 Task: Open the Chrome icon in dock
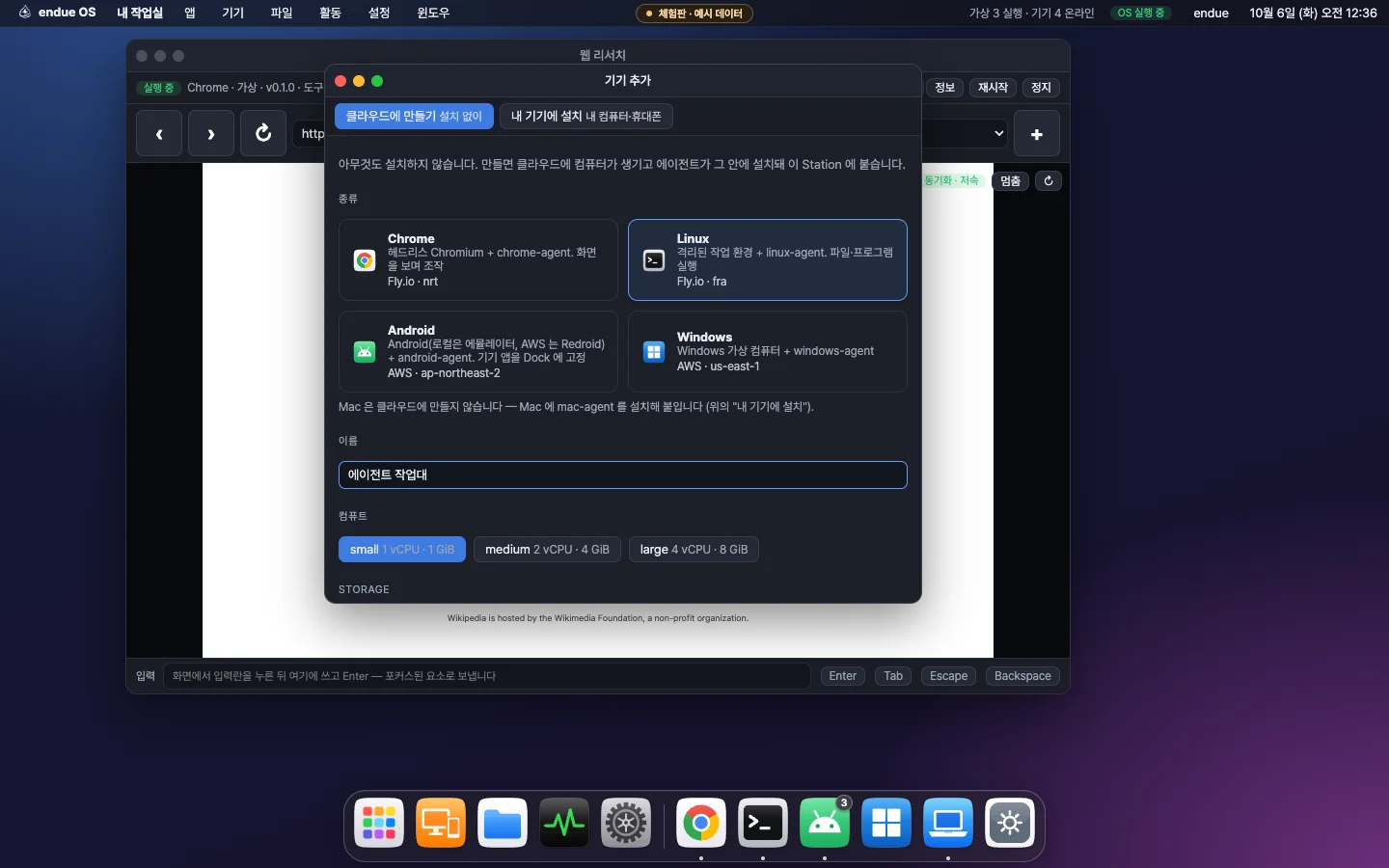(701, 823)
